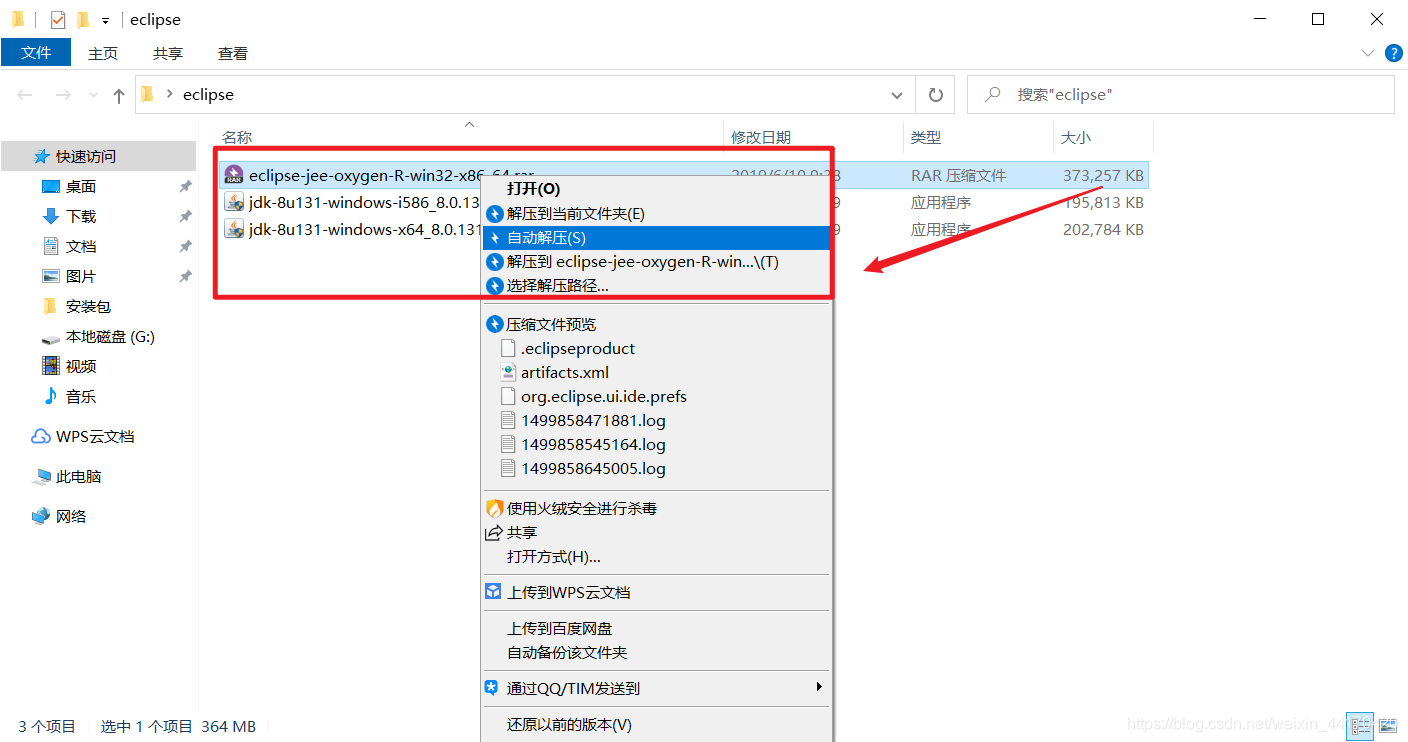Open the Quick Access Toolbar customize dropdown
This screenshot has width=1408, height=742.
[105, 20]
